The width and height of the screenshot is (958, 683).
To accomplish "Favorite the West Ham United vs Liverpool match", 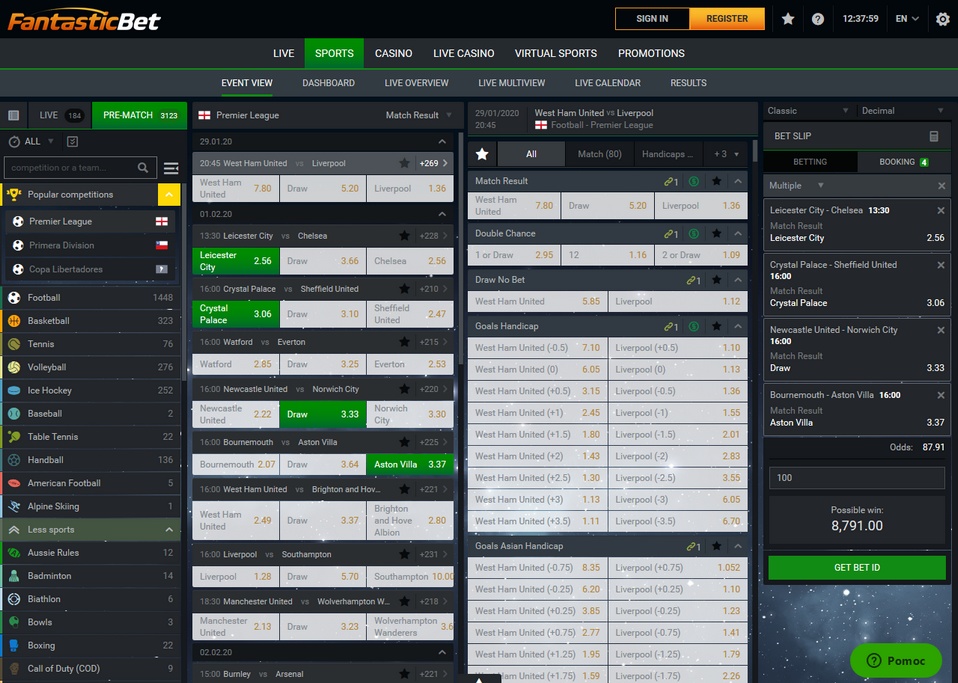I will tap(404, 163).
